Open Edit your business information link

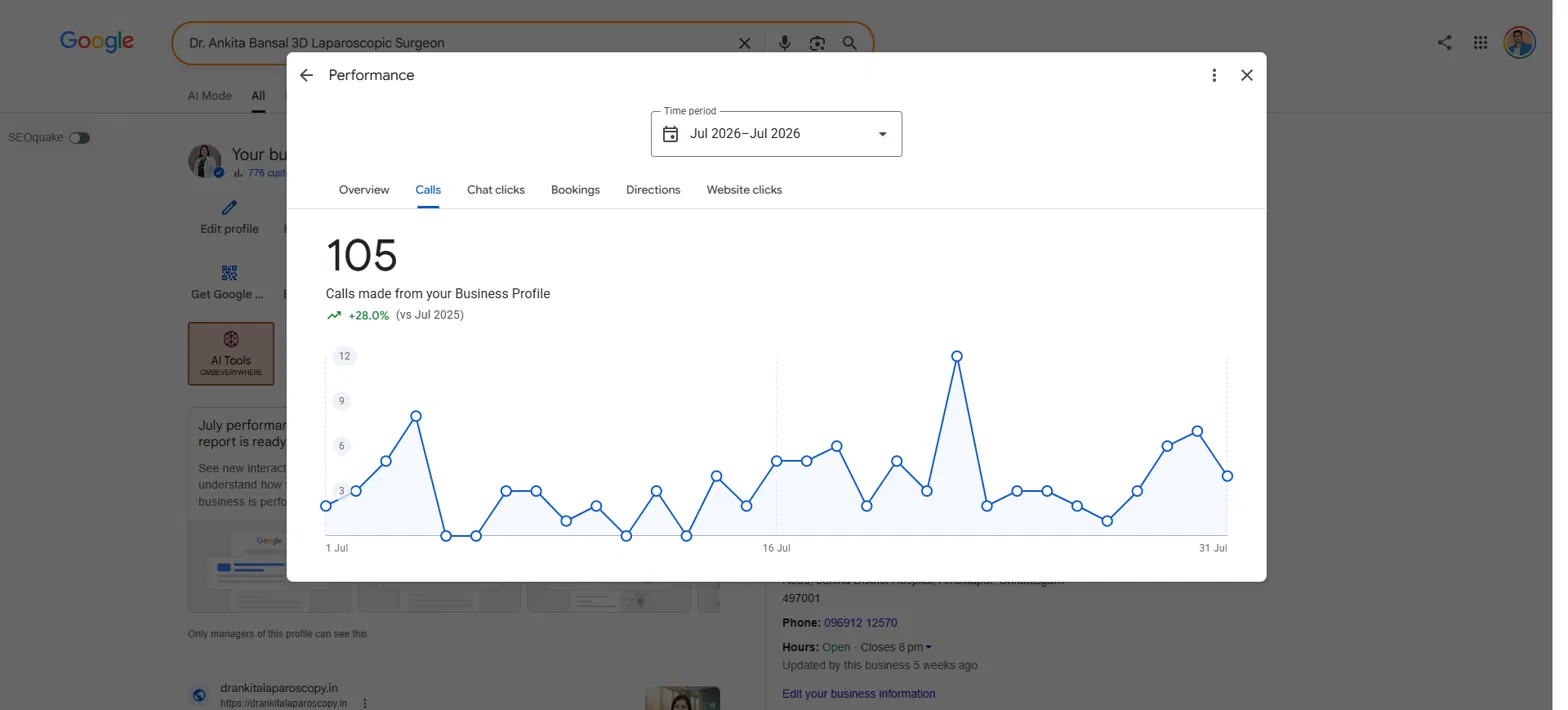859,694
